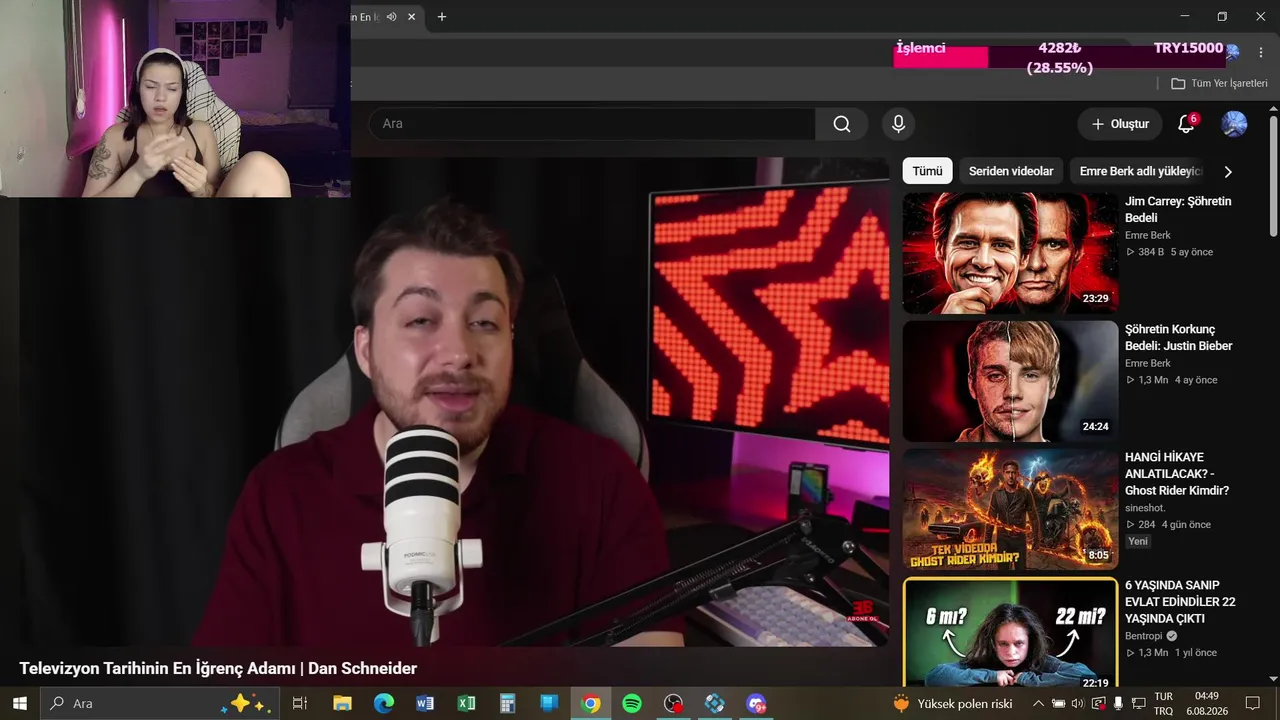The image size is (1280, 720).
Task: Open the taskbar clock showing 04:49
Action: pos(1207,703)
